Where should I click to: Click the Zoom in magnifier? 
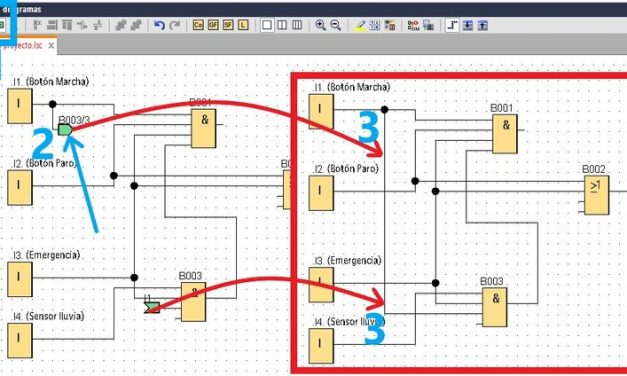coord(320,25)
